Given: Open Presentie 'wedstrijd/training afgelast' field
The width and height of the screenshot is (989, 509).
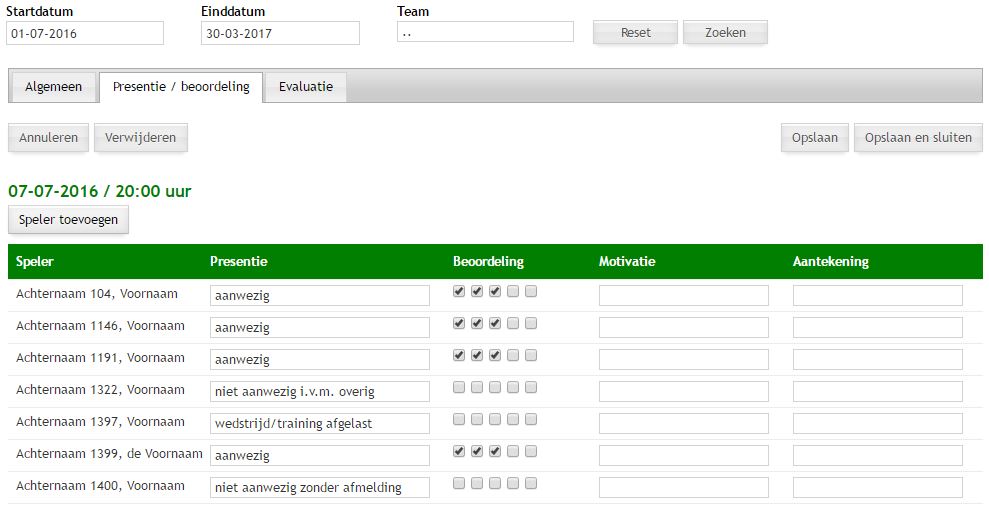Looking at the screenshot, I should point(320,423).
